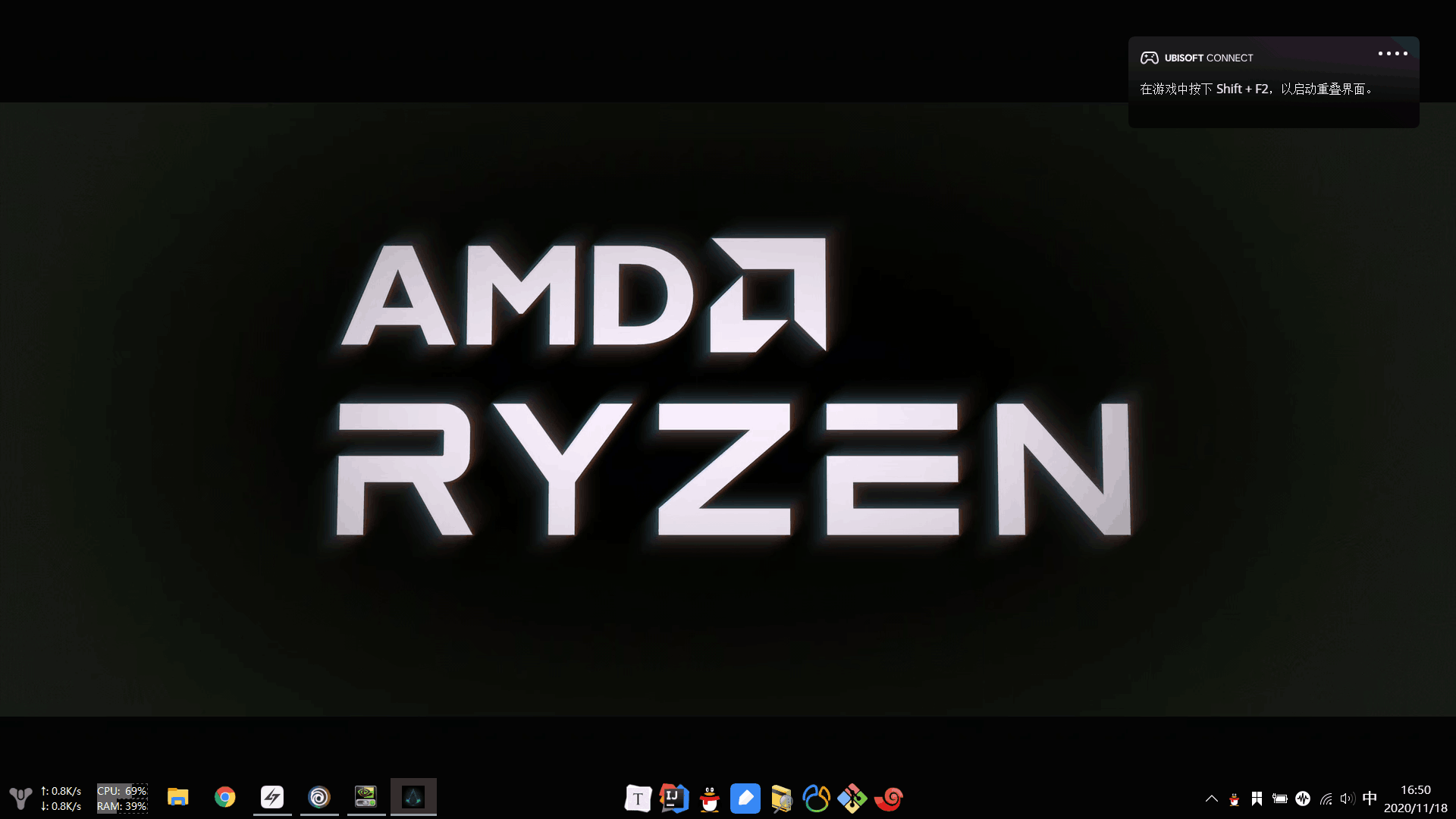This screenshot has height=819, width=1456.
Task: Open the Git diamond icon app
Action: [x=852, y=799]
